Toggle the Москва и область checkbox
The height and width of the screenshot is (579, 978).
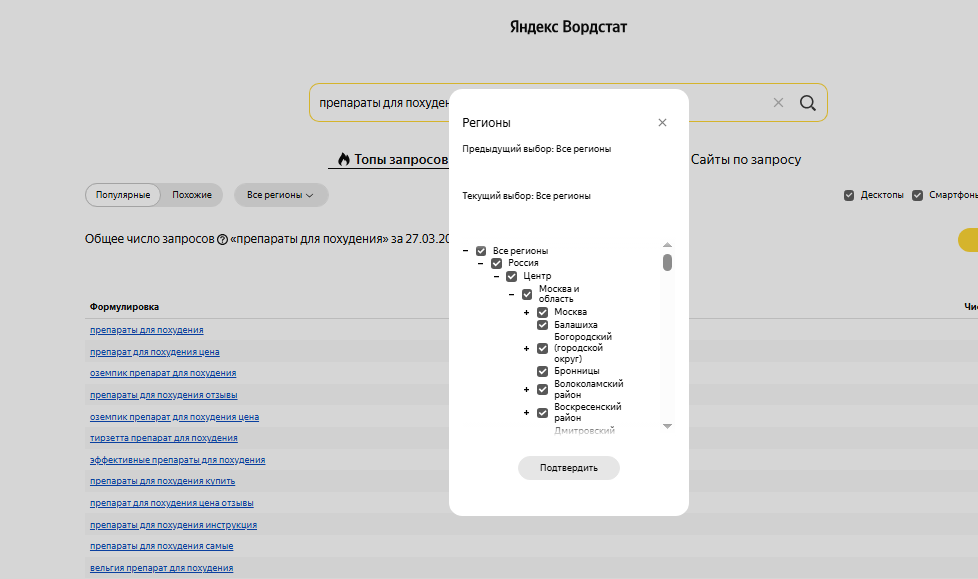[527, 294]
